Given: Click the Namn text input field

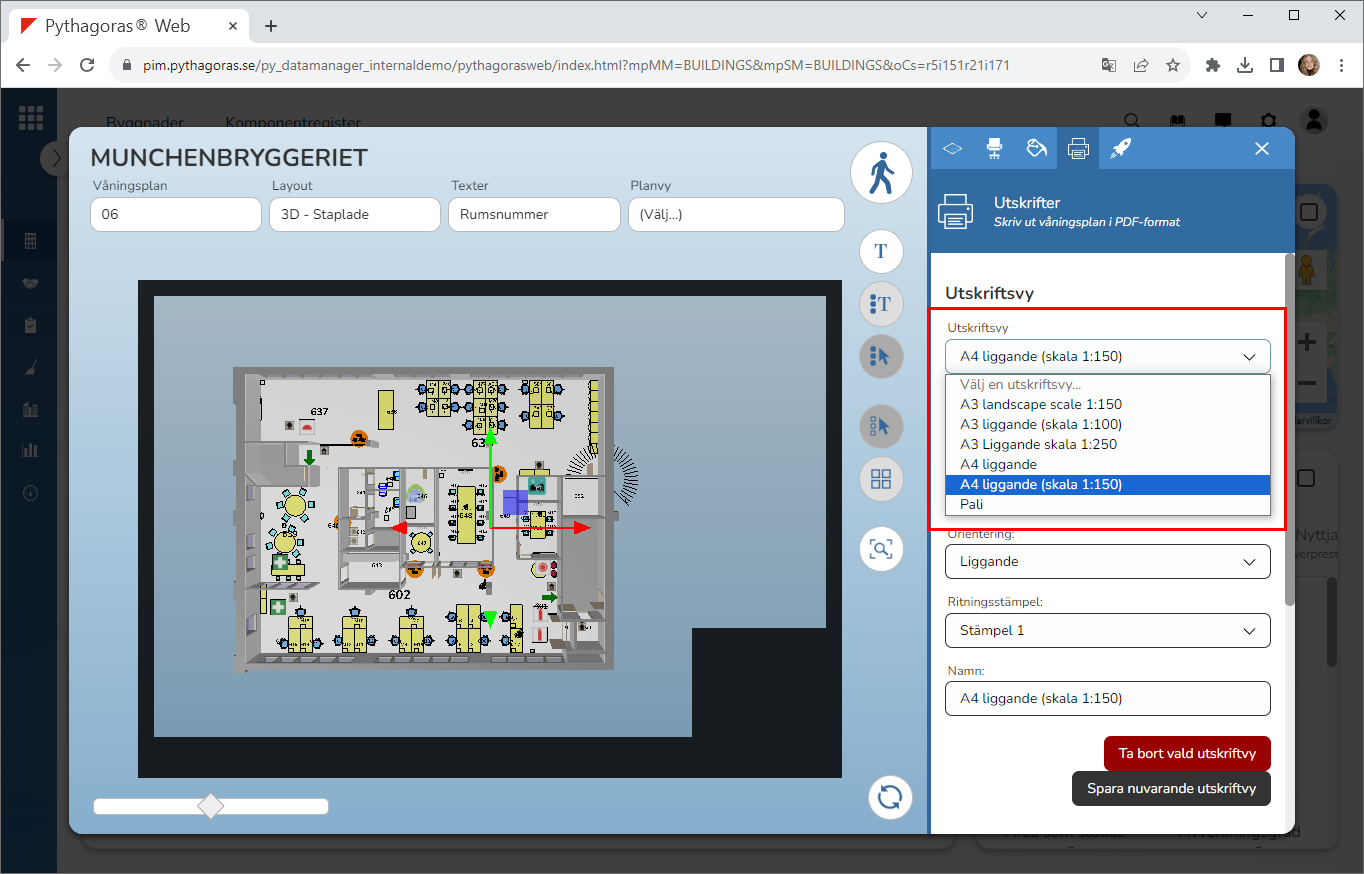Looking at the screenshot, I should [1107, 698].
